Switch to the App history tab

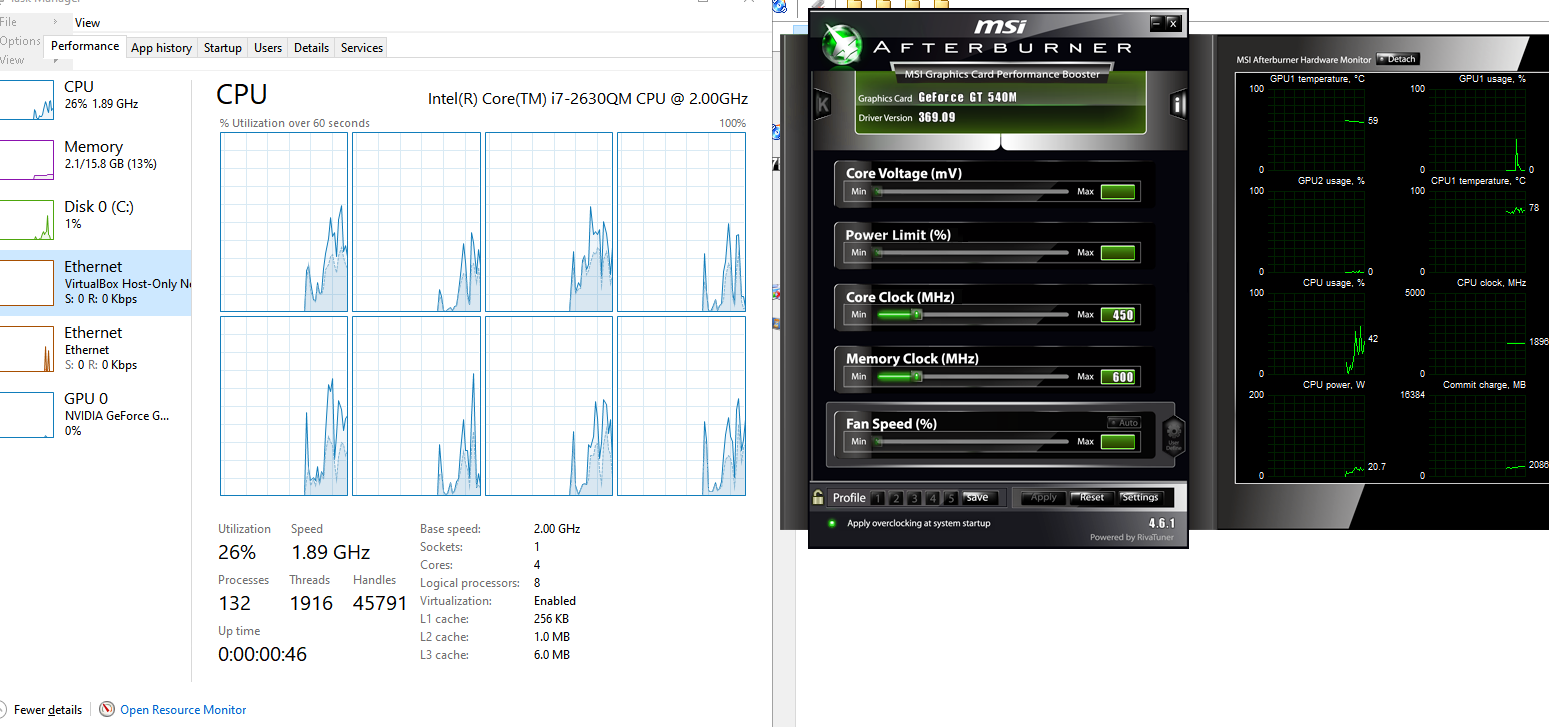pyautogui.click(x=161, y=48)
